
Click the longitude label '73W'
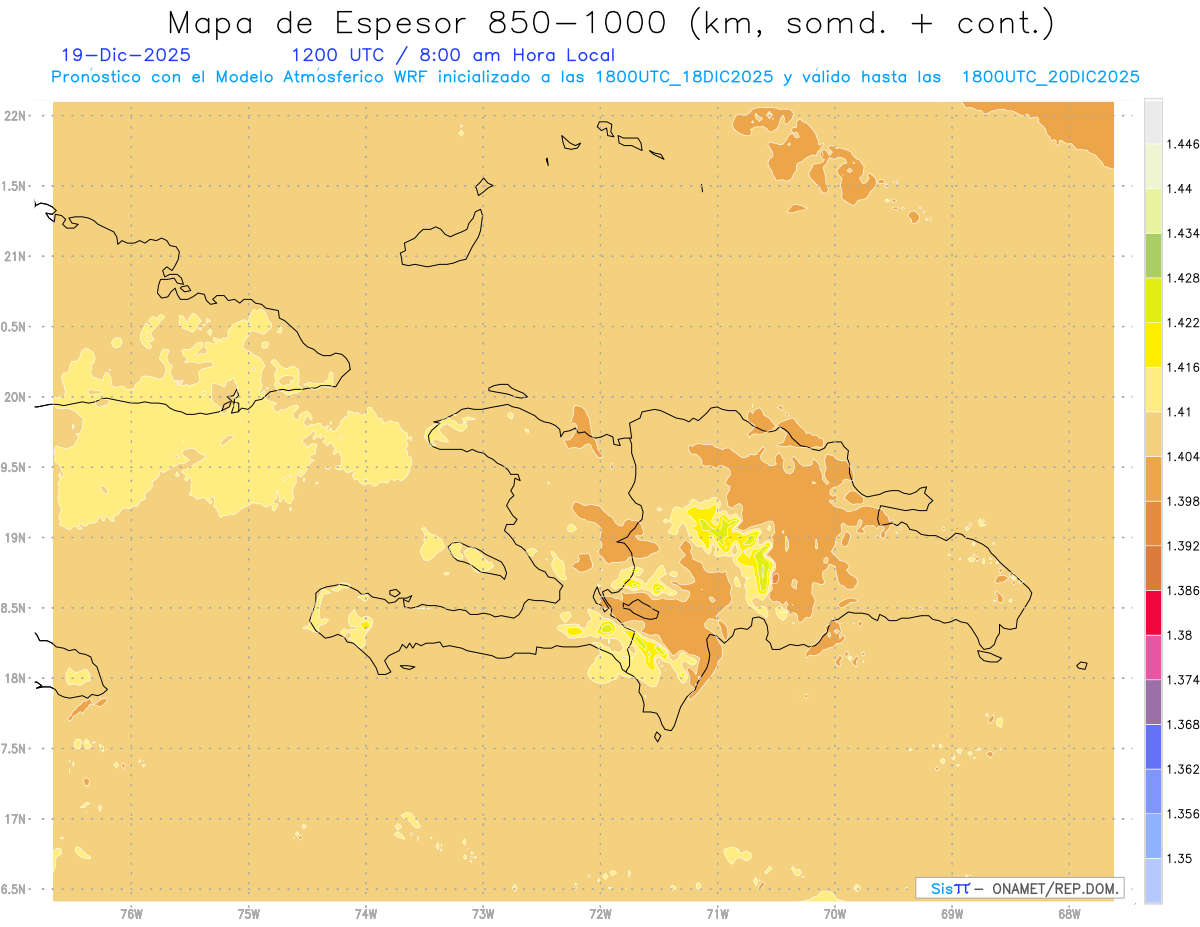[x=483, y=914]
